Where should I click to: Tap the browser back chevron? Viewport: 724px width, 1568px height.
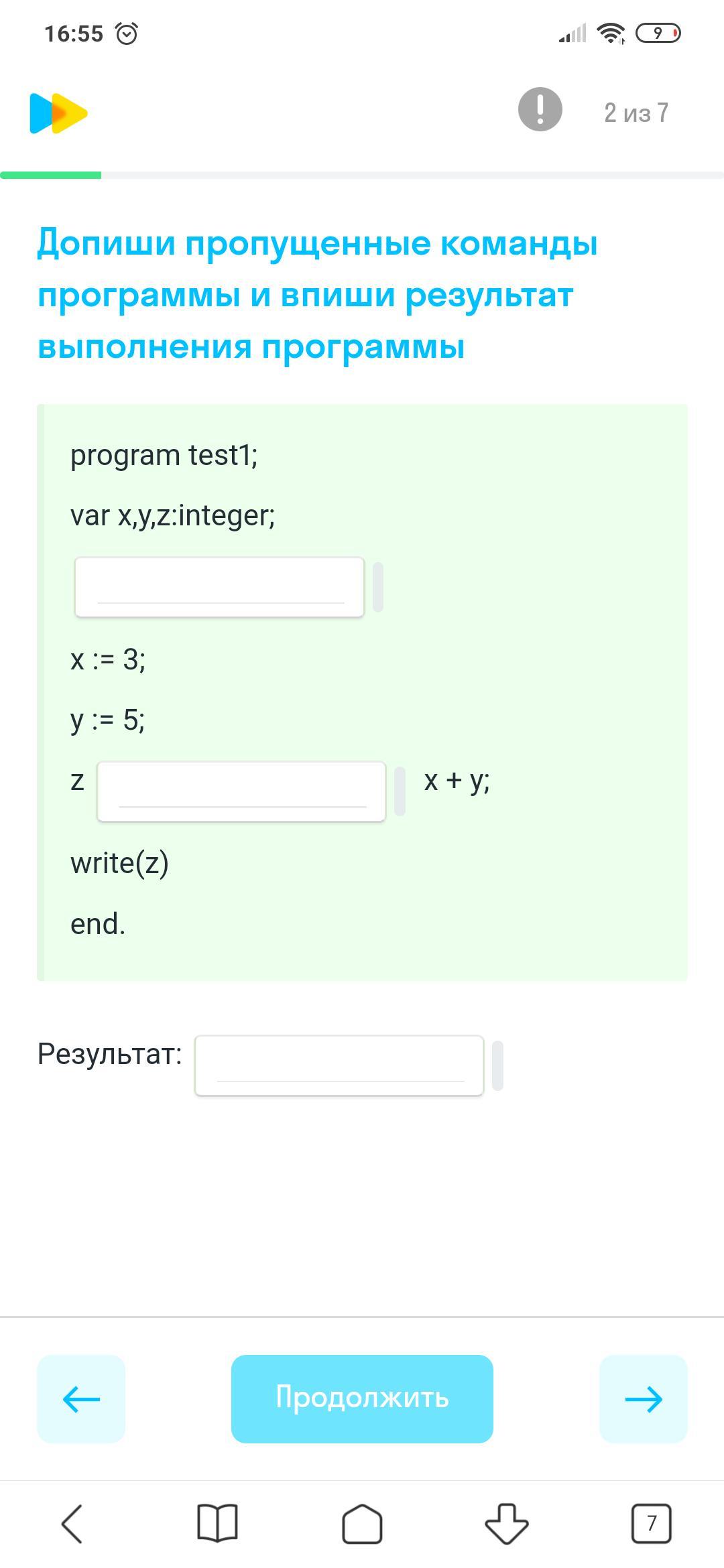click(x=72, y=1523)
